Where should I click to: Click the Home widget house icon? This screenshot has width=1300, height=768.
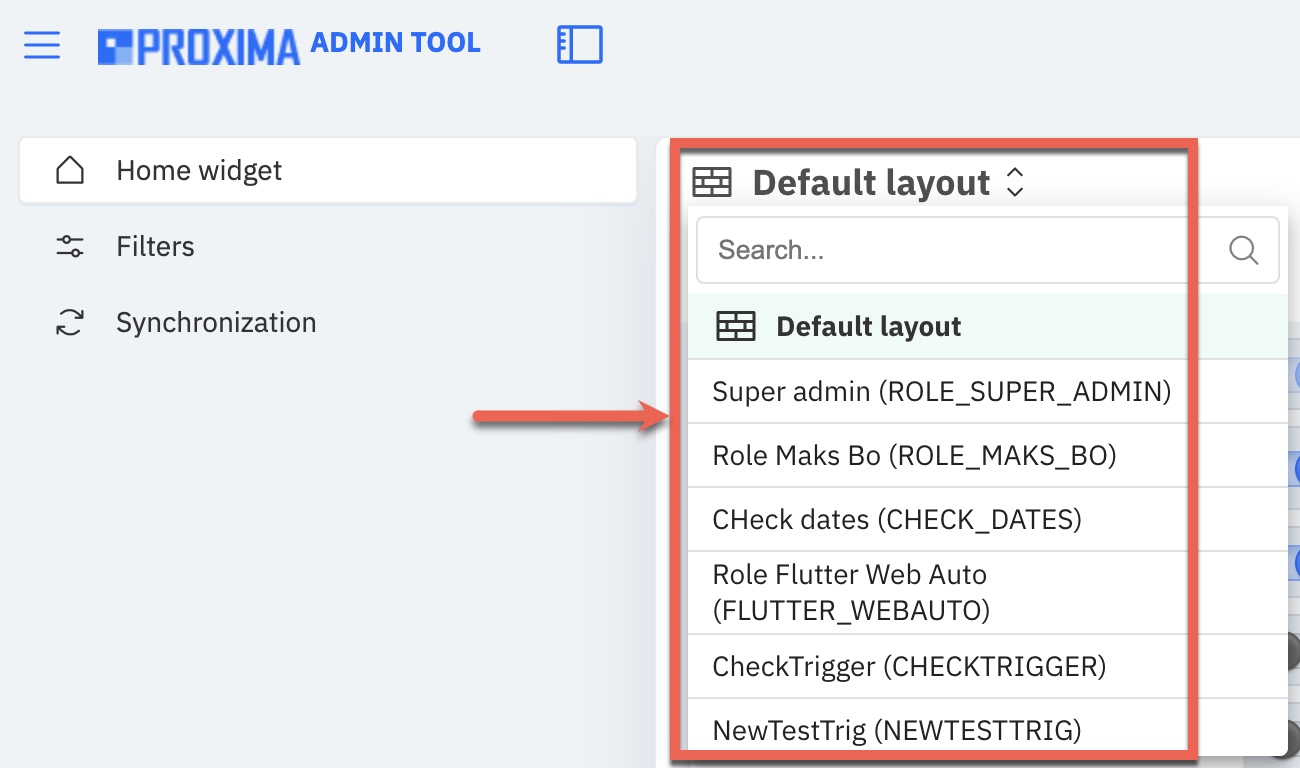click(x=70, y=171)
